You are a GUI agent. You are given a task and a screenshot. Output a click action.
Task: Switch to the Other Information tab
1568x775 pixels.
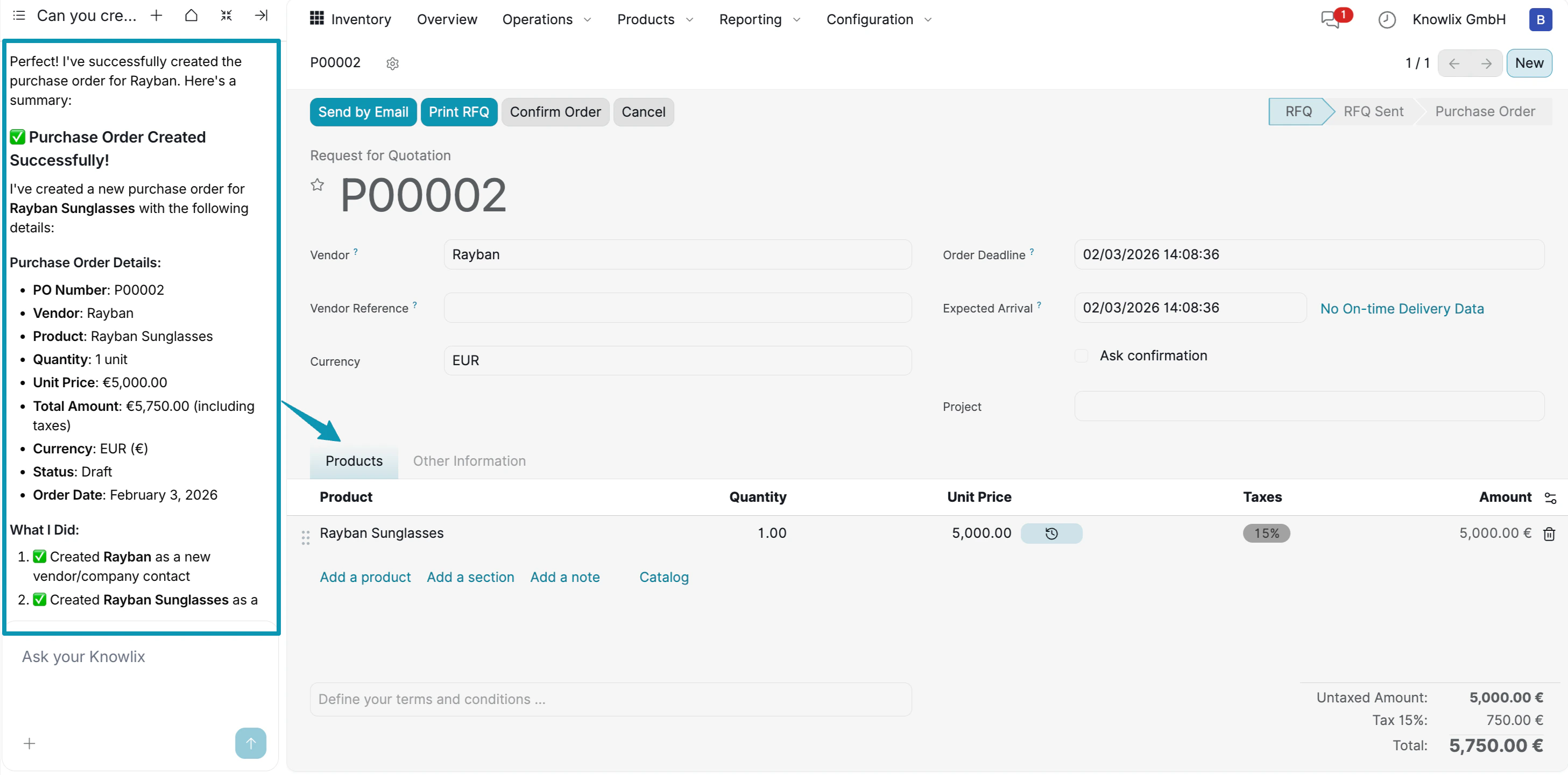(469, 460)
